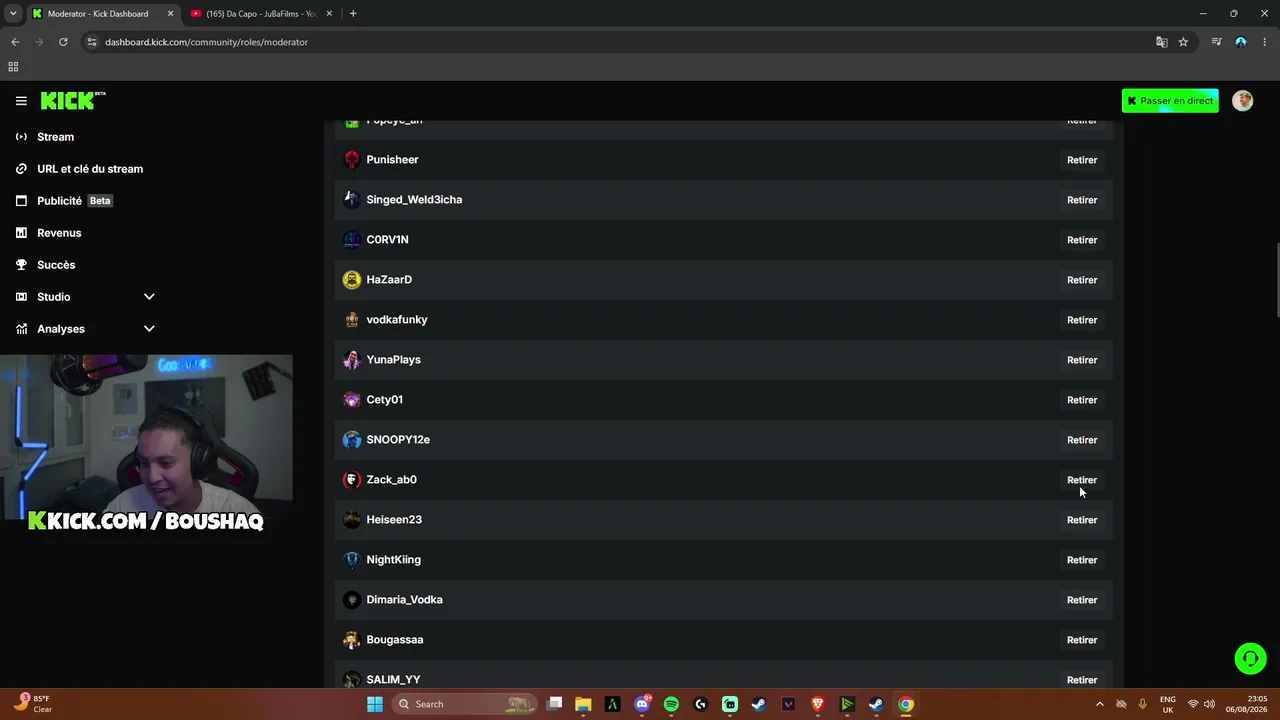The height and width of the screenshot is (720, 1280).
Task: Open the volume icon in system tray
Action: click(1209, 704)
